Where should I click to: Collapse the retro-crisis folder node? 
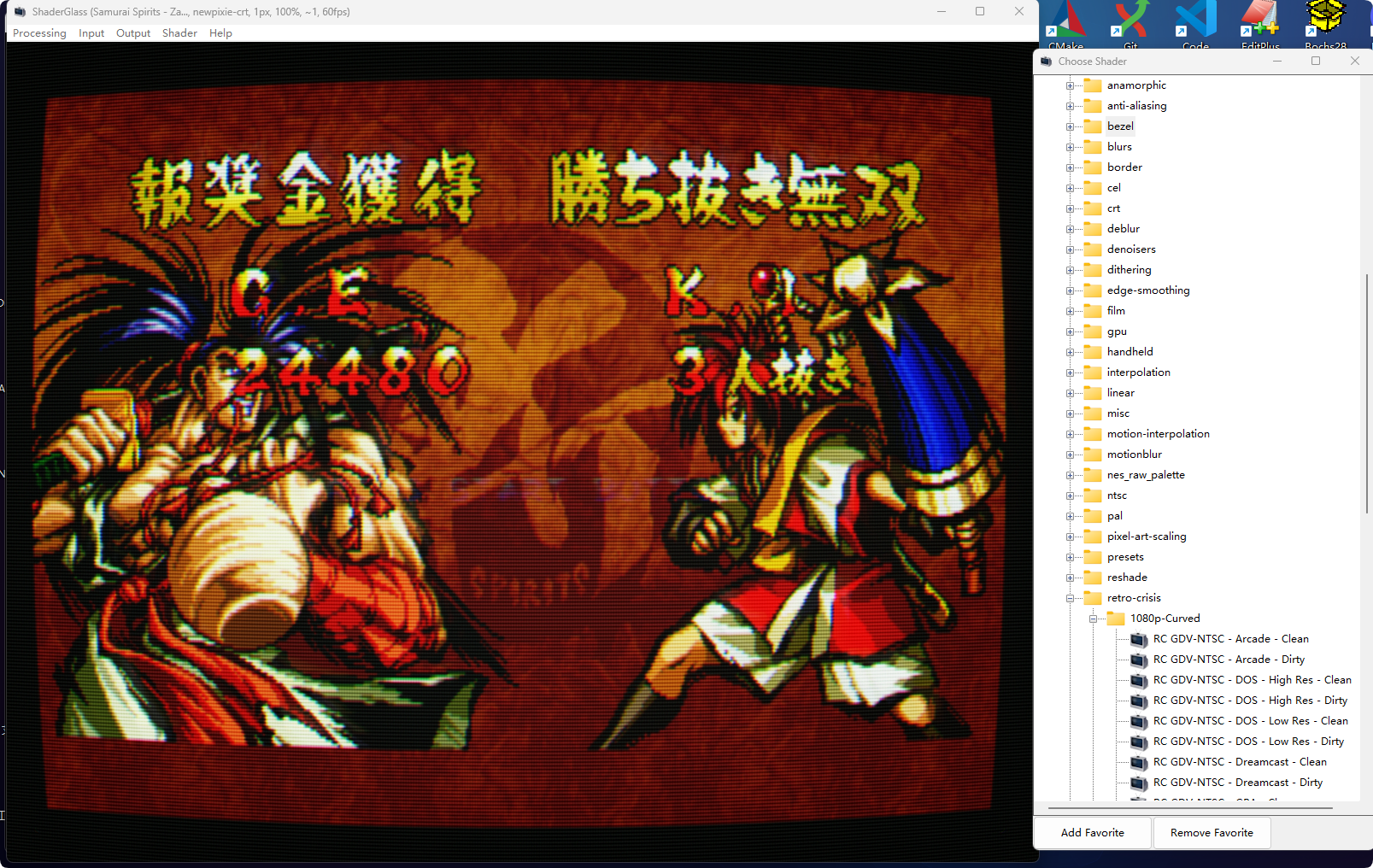(1070, 598)
